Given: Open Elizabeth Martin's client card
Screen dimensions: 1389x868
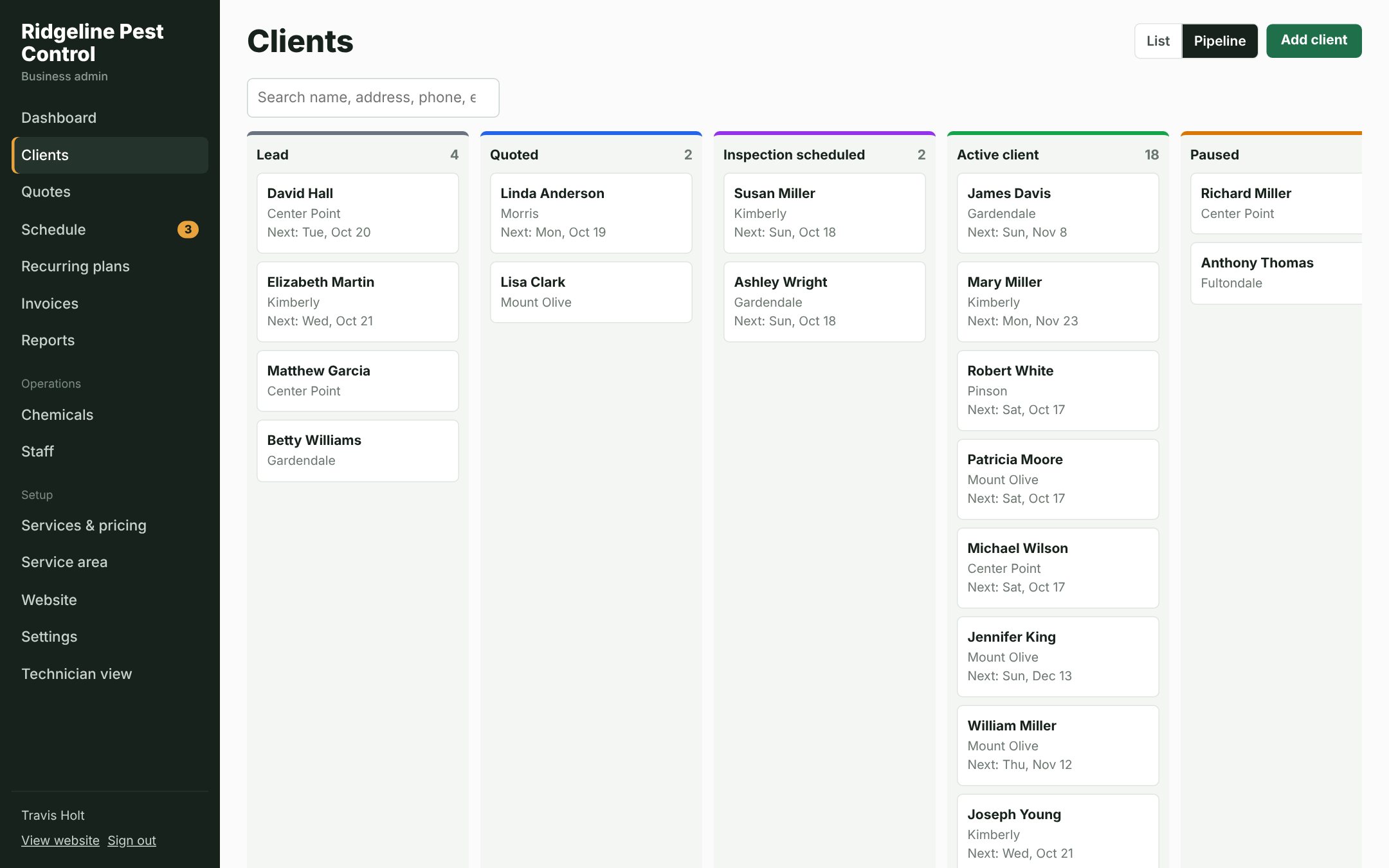Looking at the screenshot, I should pos(358,302).
